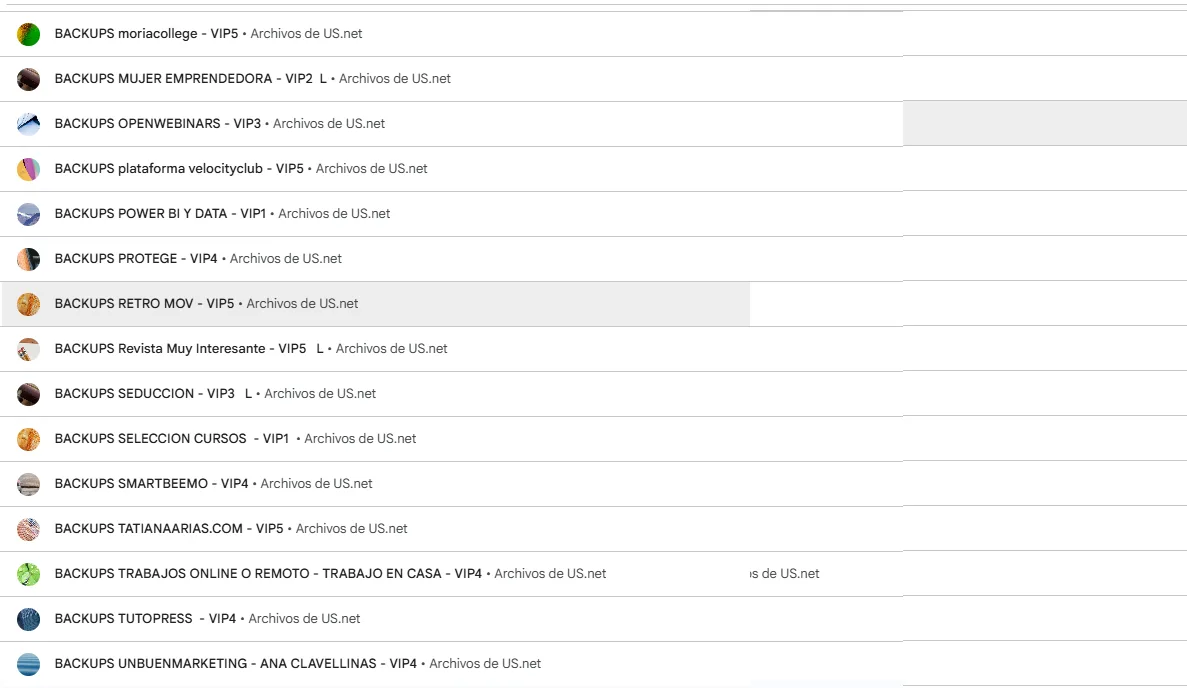
Task: Click the BACKUPS PROTEGE avatar icon
Action: coord(29,259)
